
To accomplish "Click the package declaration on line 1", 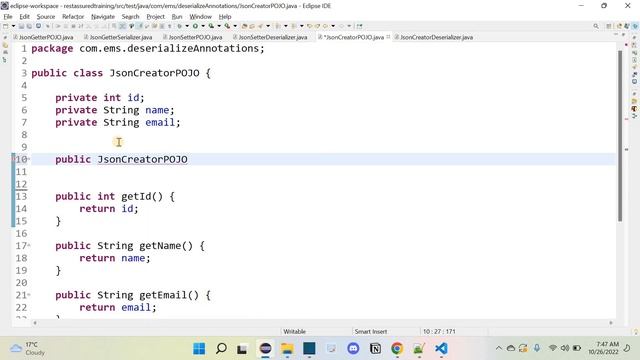I will click(x=148, y=49).
